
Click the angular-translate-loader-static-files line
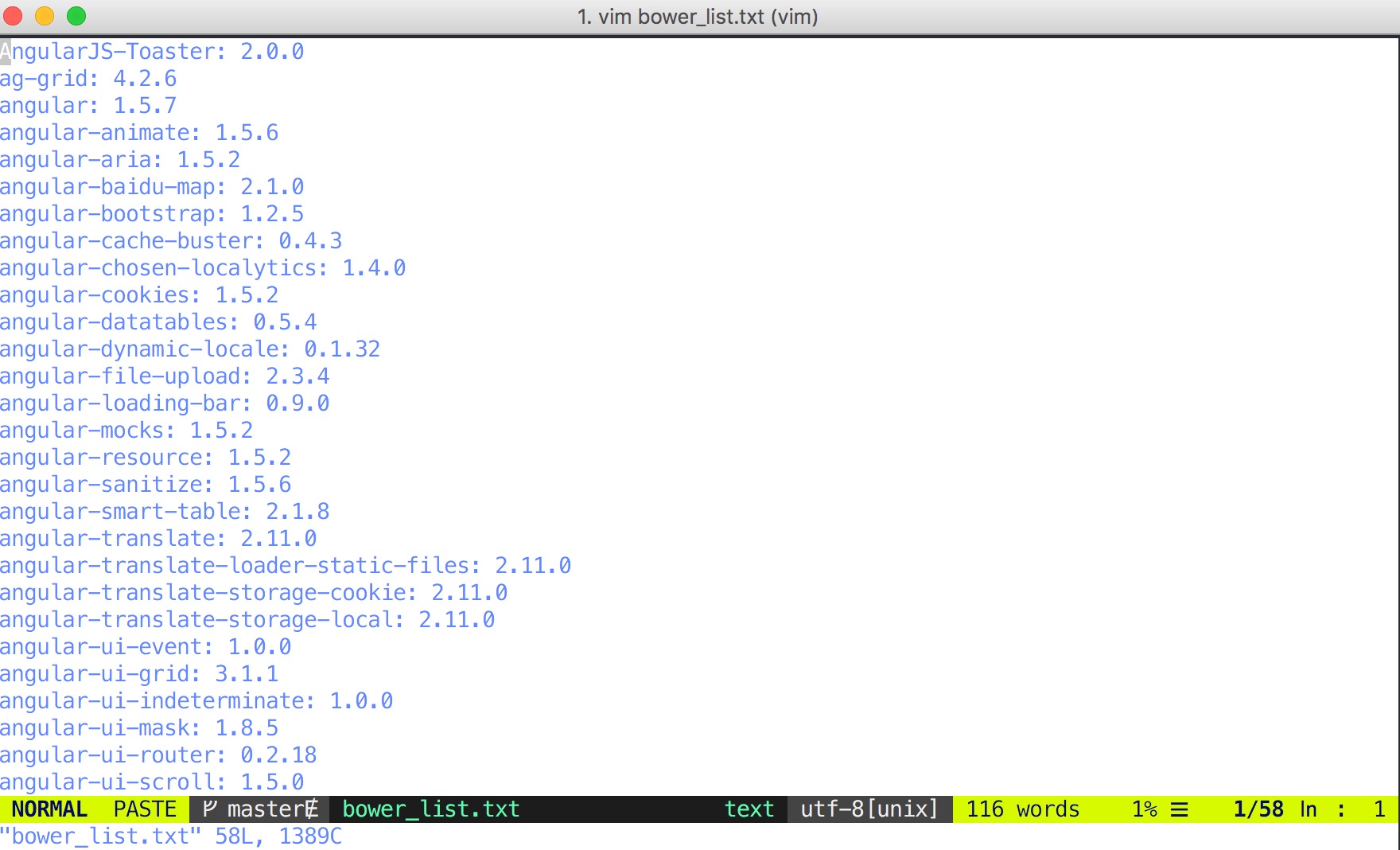(x=286, y=565)
